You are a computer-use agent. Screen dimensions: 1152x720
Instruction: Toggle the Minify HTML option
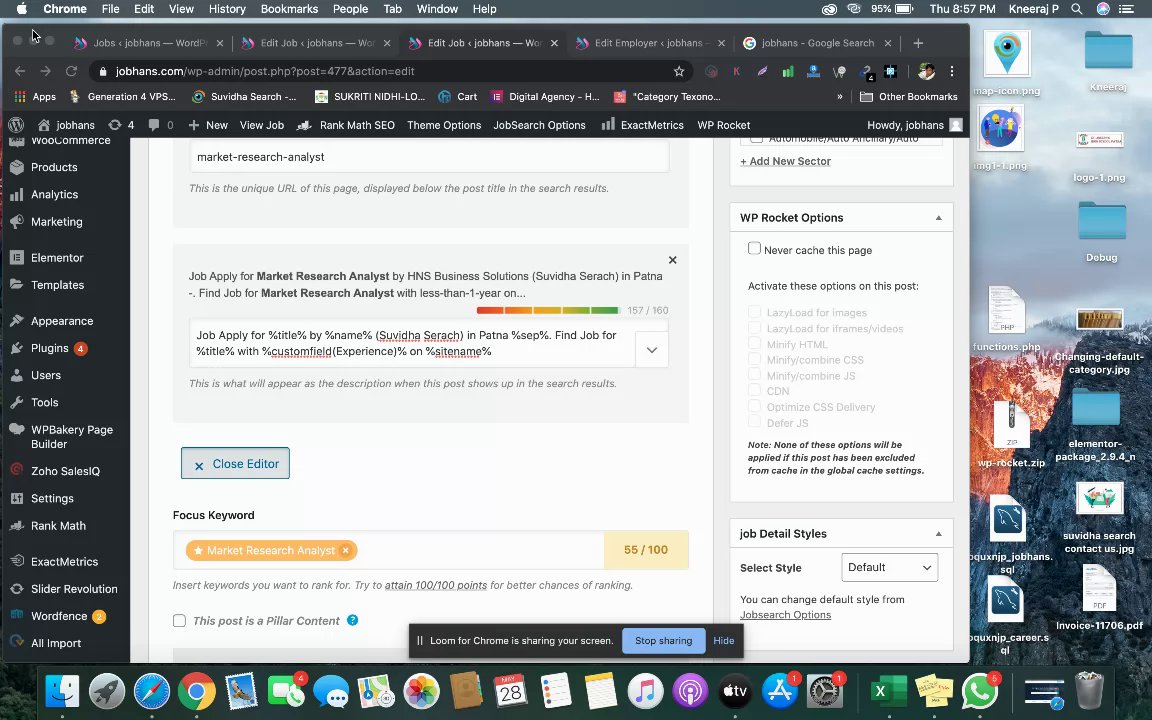[755, 343]
